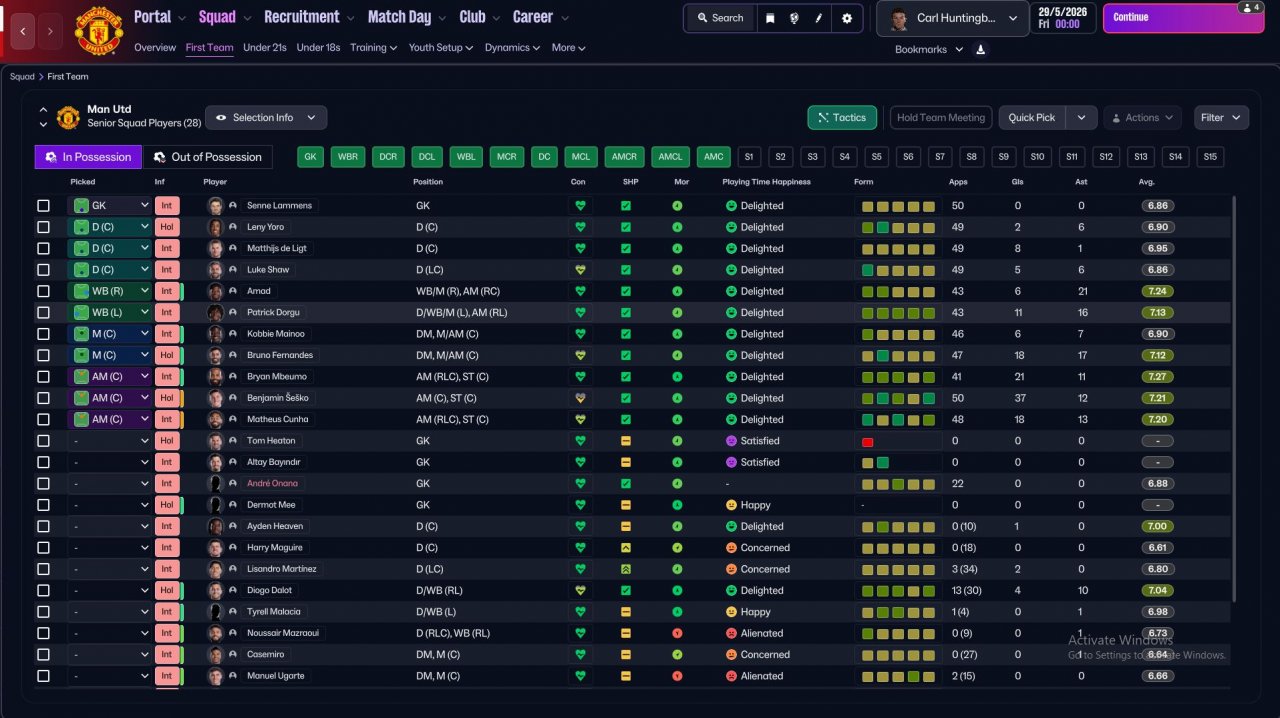Click the online users badge showing 4
Viewport: 1280px width, 718px height.
[1250, 7]
